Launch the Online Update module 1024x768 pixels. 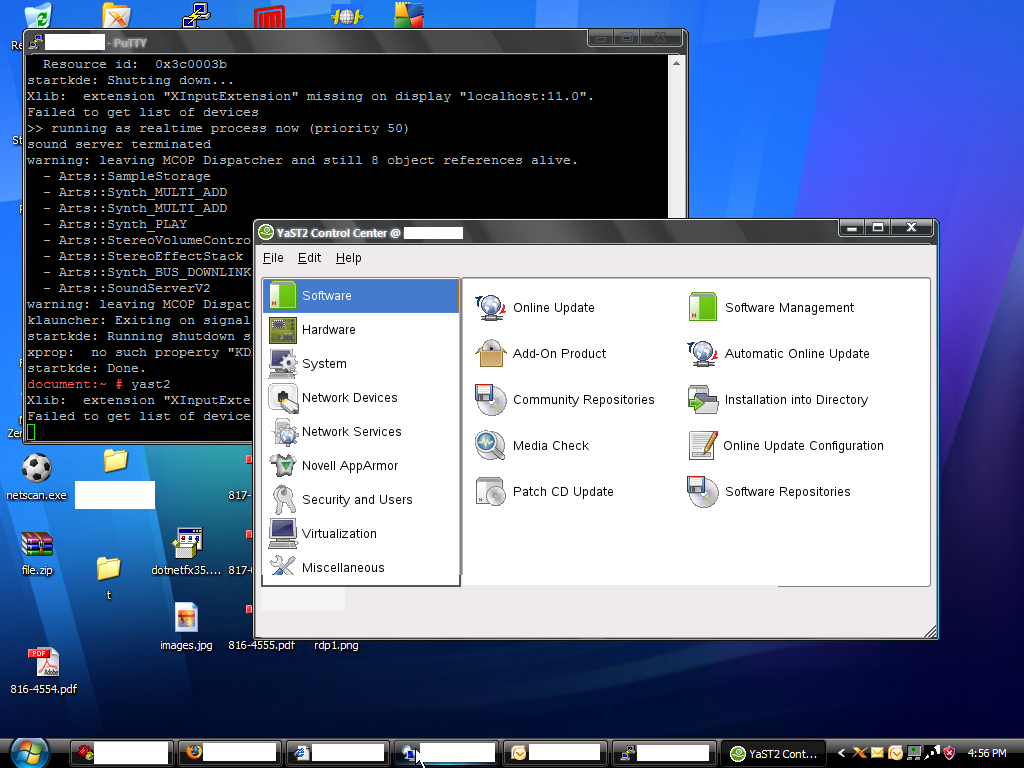click(535, 308)
